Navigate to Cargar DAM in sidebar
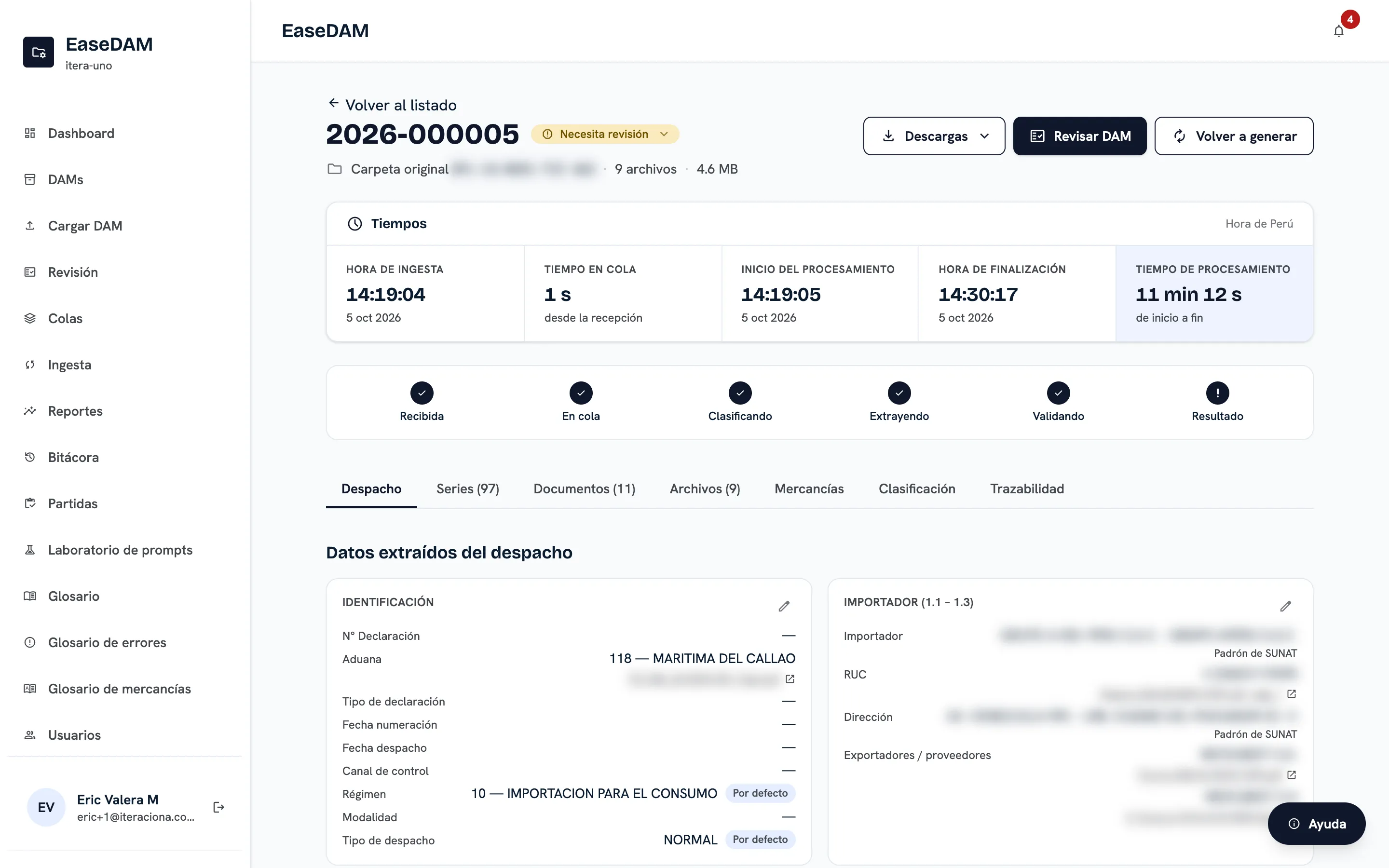This screenshot has height=868, width=1389. (125, 226)
